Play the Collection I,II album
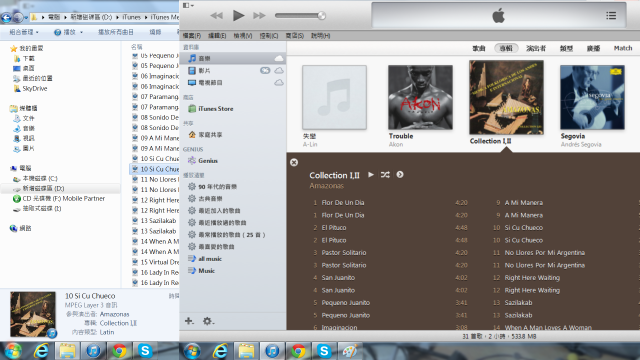Image resolution: width=640 pixels, height=360 pixels. (x=371, y=175)
